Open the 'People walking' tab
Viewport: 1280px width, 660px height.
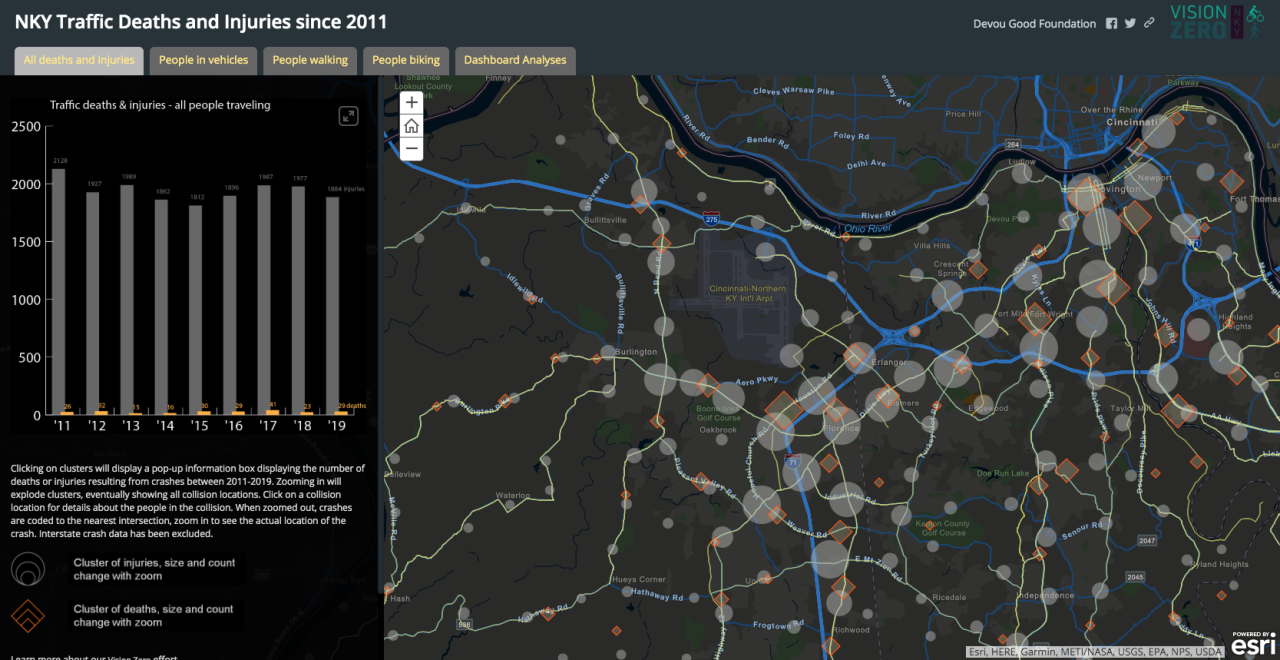coord(310,60)
